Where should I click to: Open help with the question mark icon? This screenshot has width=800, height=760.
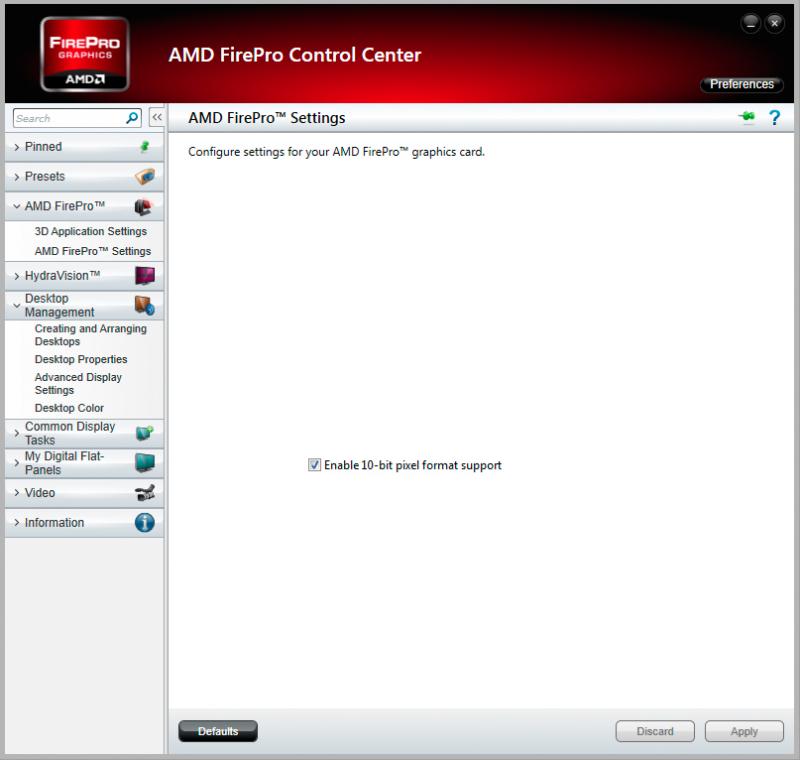click(x=774, y=118)
